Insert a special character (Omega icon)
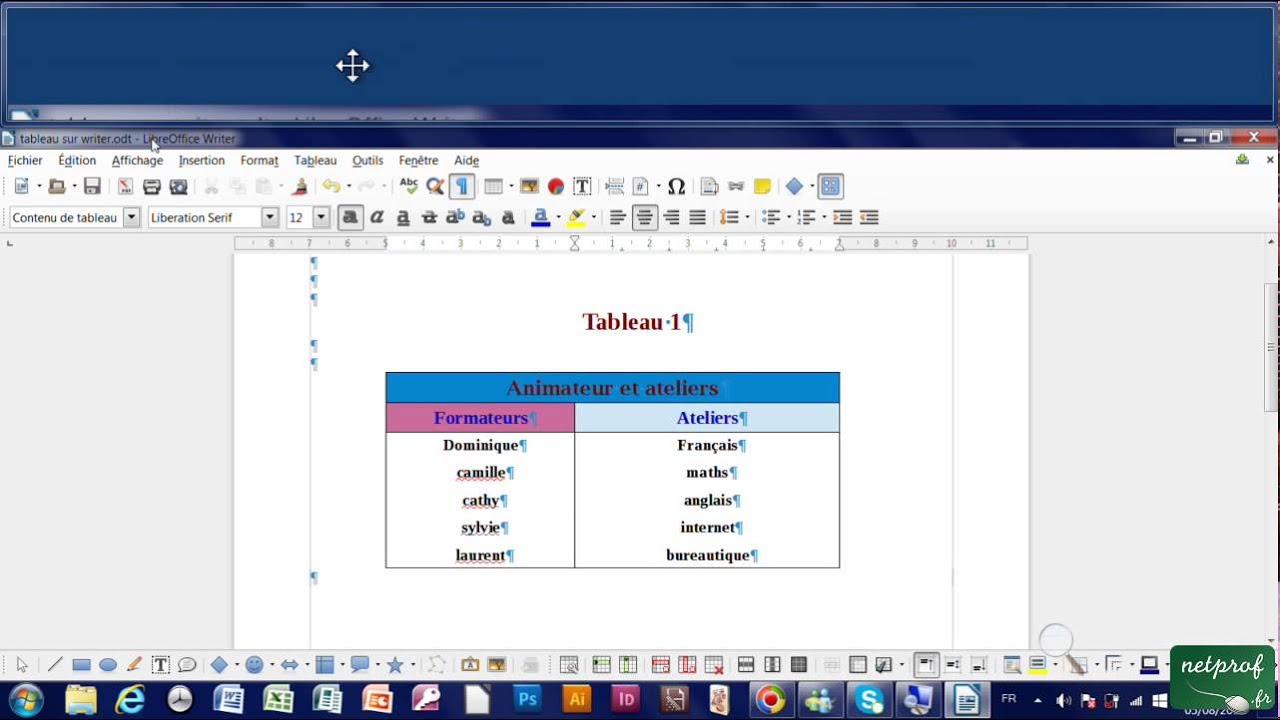This screenshot has height=720, width=1280. pyautogui.click(x=676, y=186)
